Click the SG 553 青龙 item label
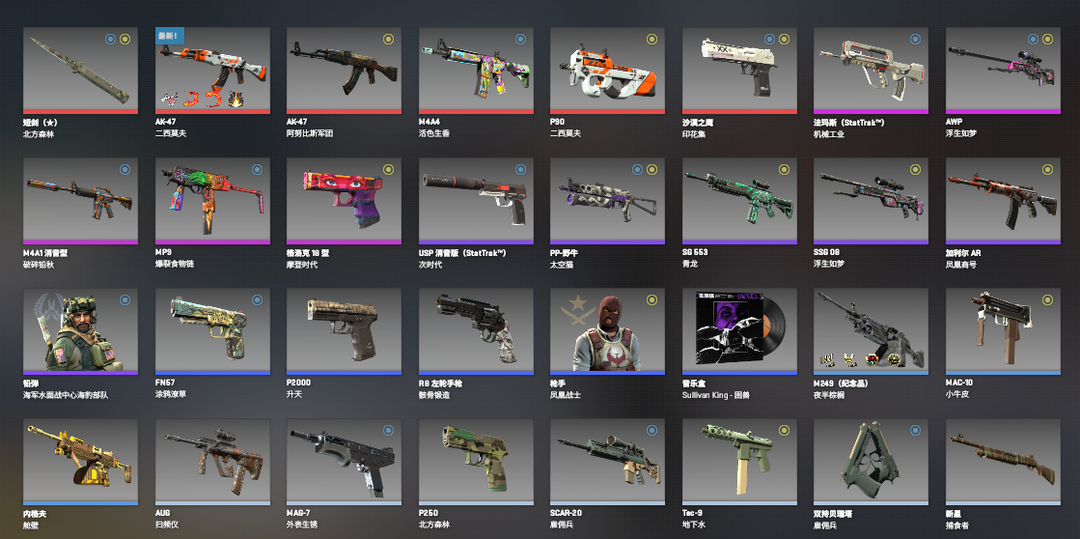This screenshot has width=1080, height=539. tap(697, 258)
